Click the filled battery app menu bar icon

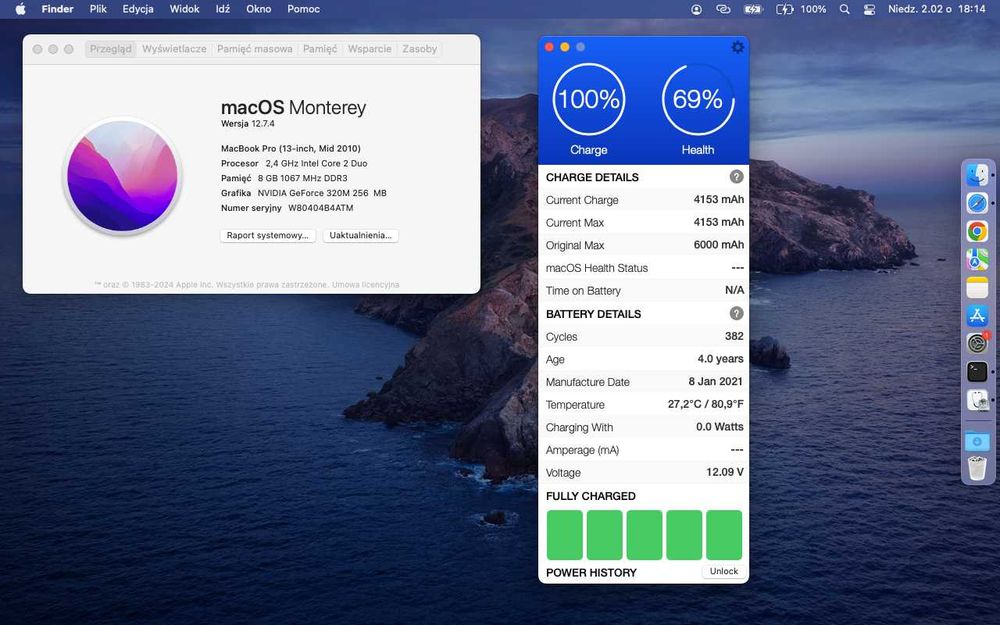[x=753, y=10]
